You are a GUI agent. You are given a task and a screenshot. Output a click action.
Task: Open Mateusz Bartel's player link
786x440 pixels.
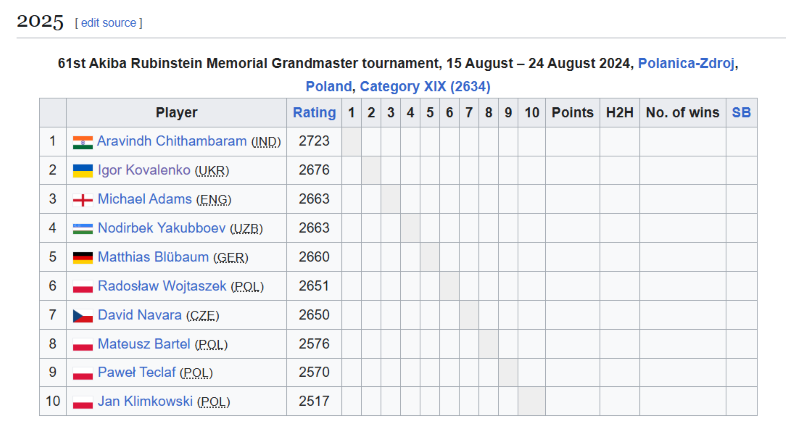pos(144,345)
